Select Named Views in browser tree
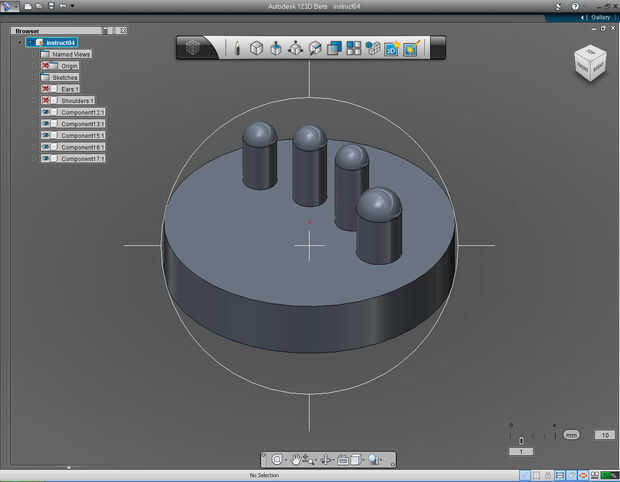The width and height of the screenshot is (620, 482). (x=70, y=54)
